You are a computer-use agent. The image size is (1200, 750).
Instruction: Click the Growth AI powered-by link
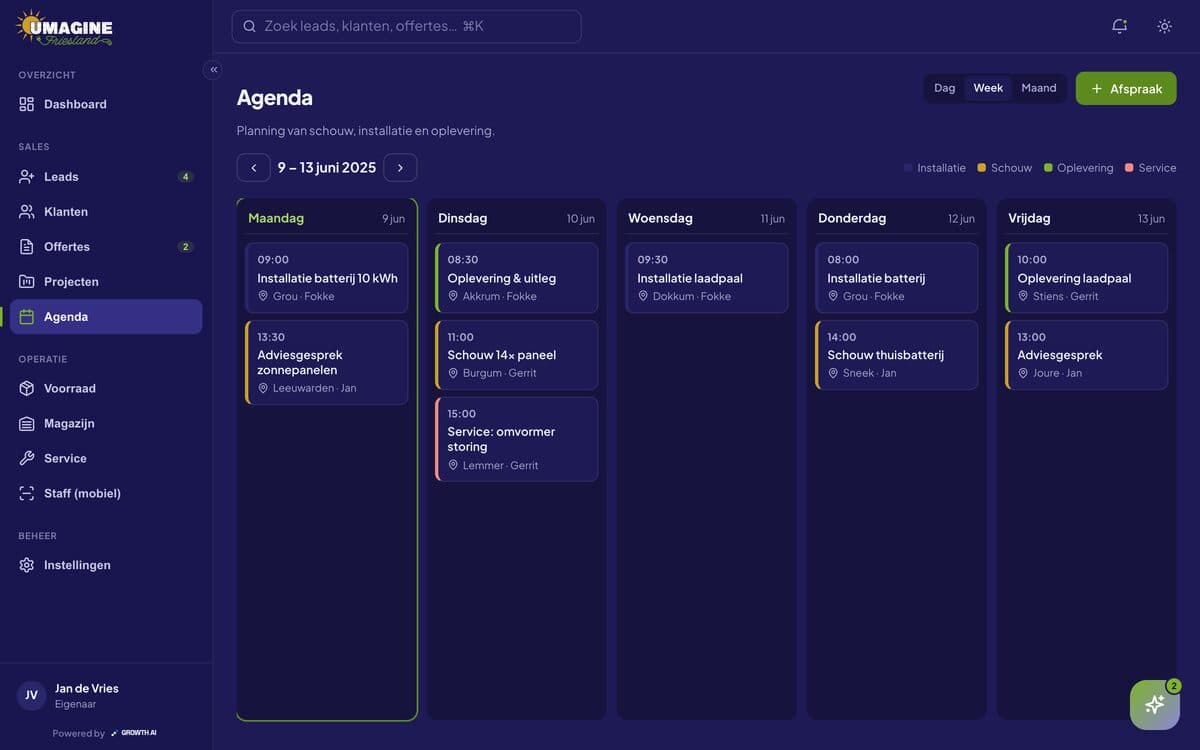click(x=134, y=733)
